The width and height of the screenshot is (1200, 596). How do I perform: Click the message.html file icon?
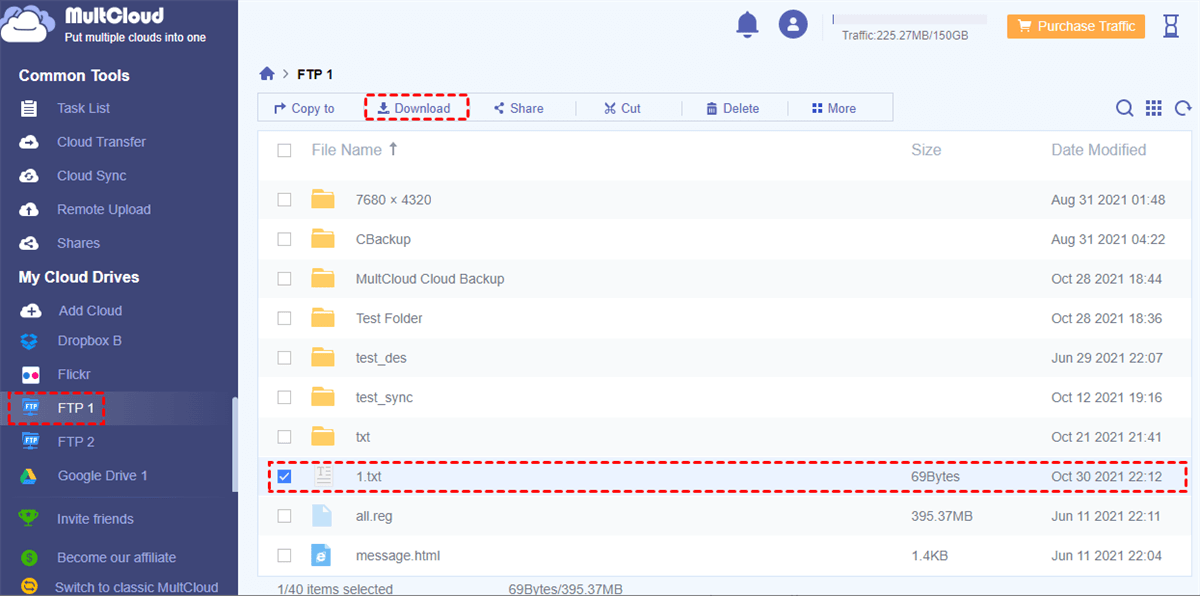click(321, 555)
